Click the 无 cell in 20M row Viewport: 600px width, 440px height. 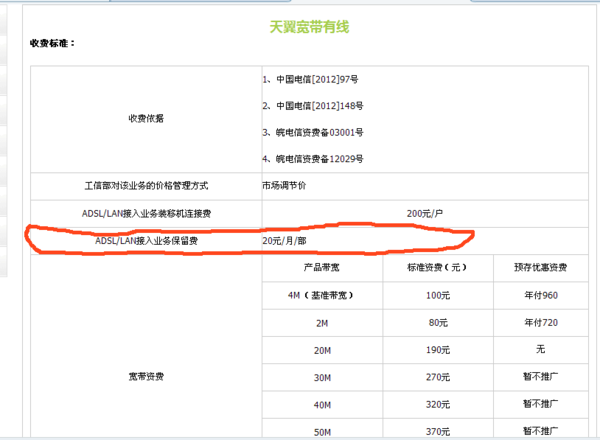540,349
